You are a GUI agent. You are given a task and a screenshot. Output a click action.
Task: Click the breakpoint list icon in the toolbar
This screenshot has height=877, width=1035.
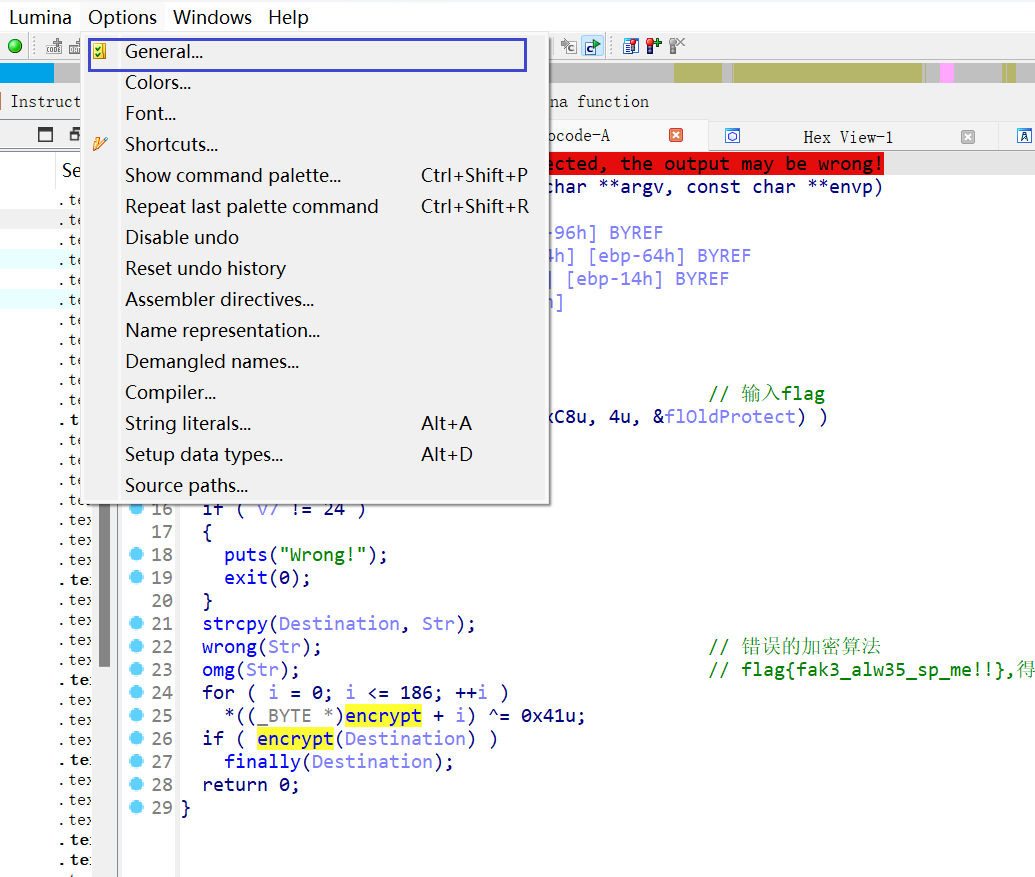pyautogui.click(x=630, y=46)
